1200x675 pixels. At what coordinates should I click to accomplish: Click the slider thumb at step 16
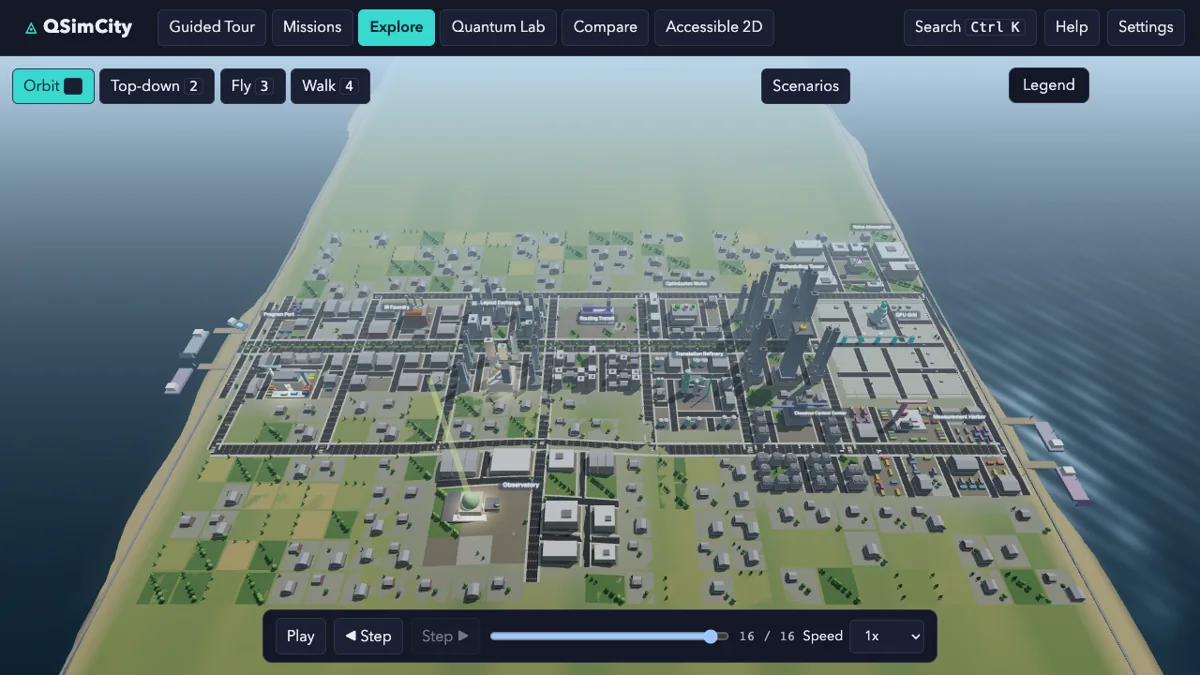point(711,636)
